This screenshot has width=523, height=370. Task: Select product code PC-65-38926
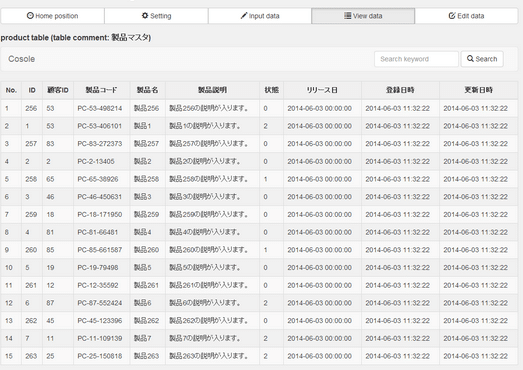(x=98, y=179)
